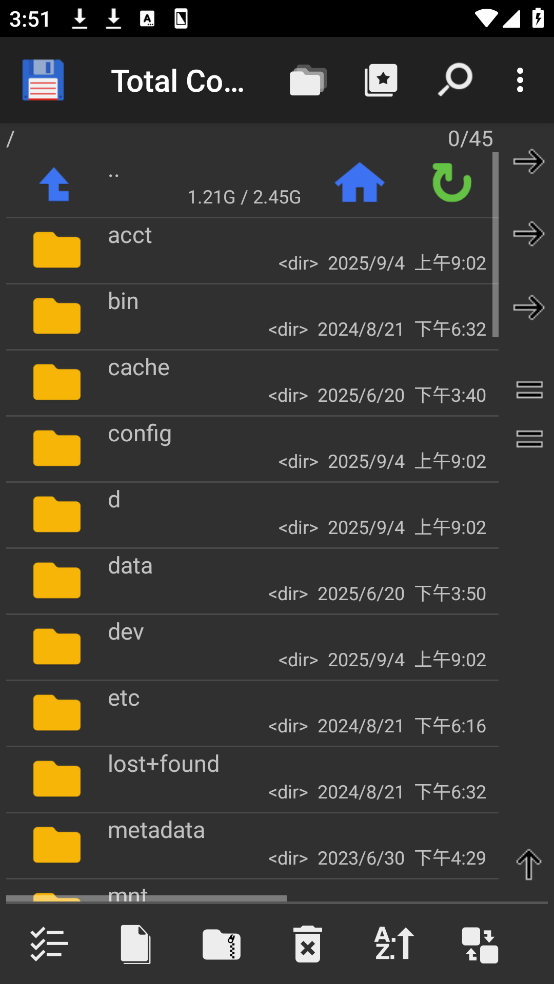
Task: Go up with the blue parent-folder arrow
Action: tap(55, 184)
